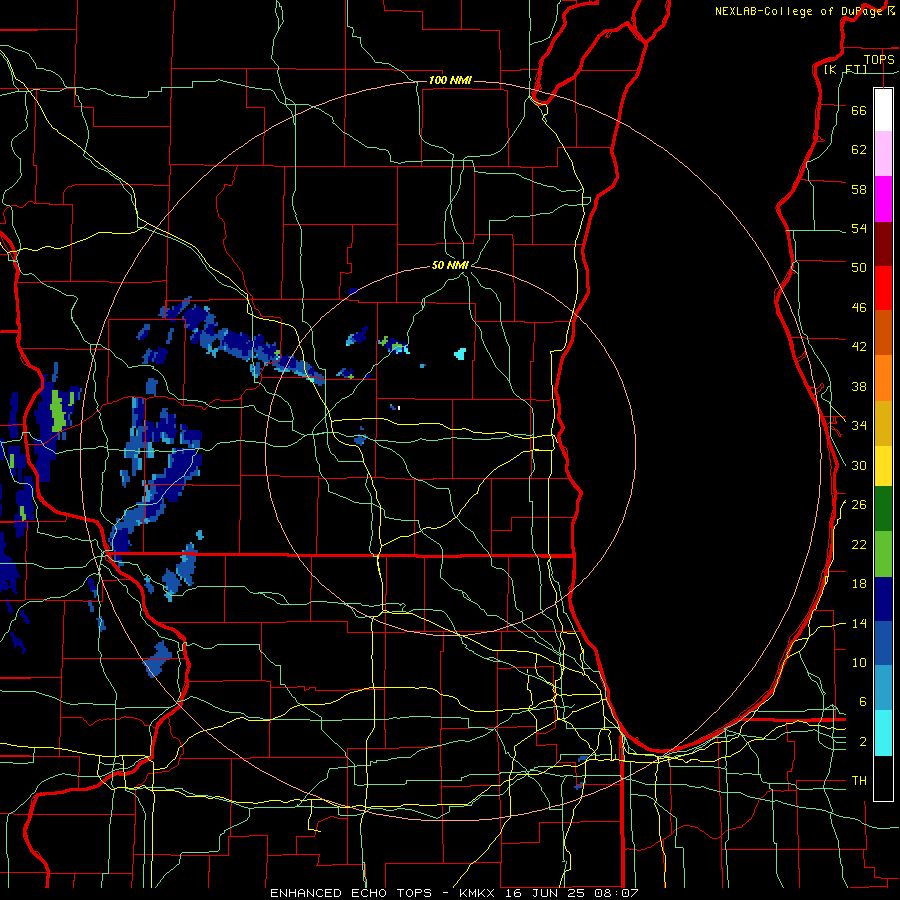
Task: Click the "46" legend value
Action: 859,308
